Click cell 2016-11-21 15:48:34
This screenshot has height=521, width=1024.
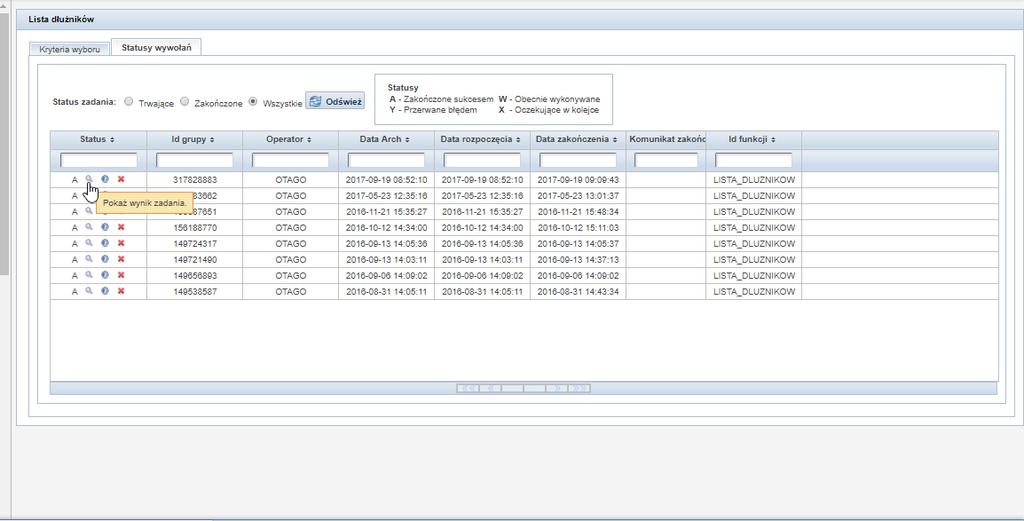click(578, 212)
